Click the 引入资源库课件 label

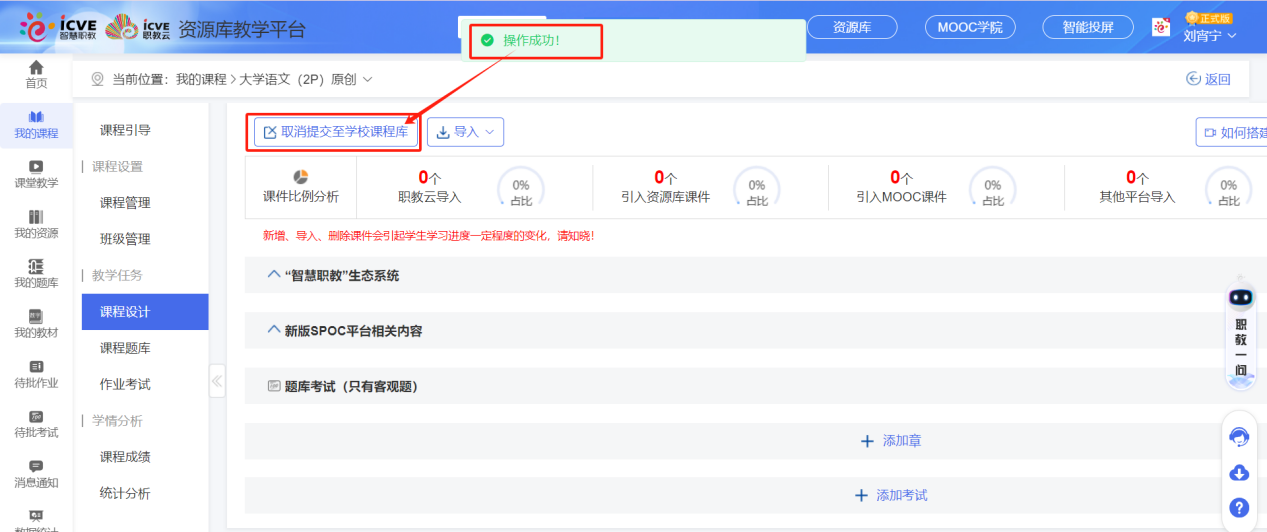[x=665, y=197]
